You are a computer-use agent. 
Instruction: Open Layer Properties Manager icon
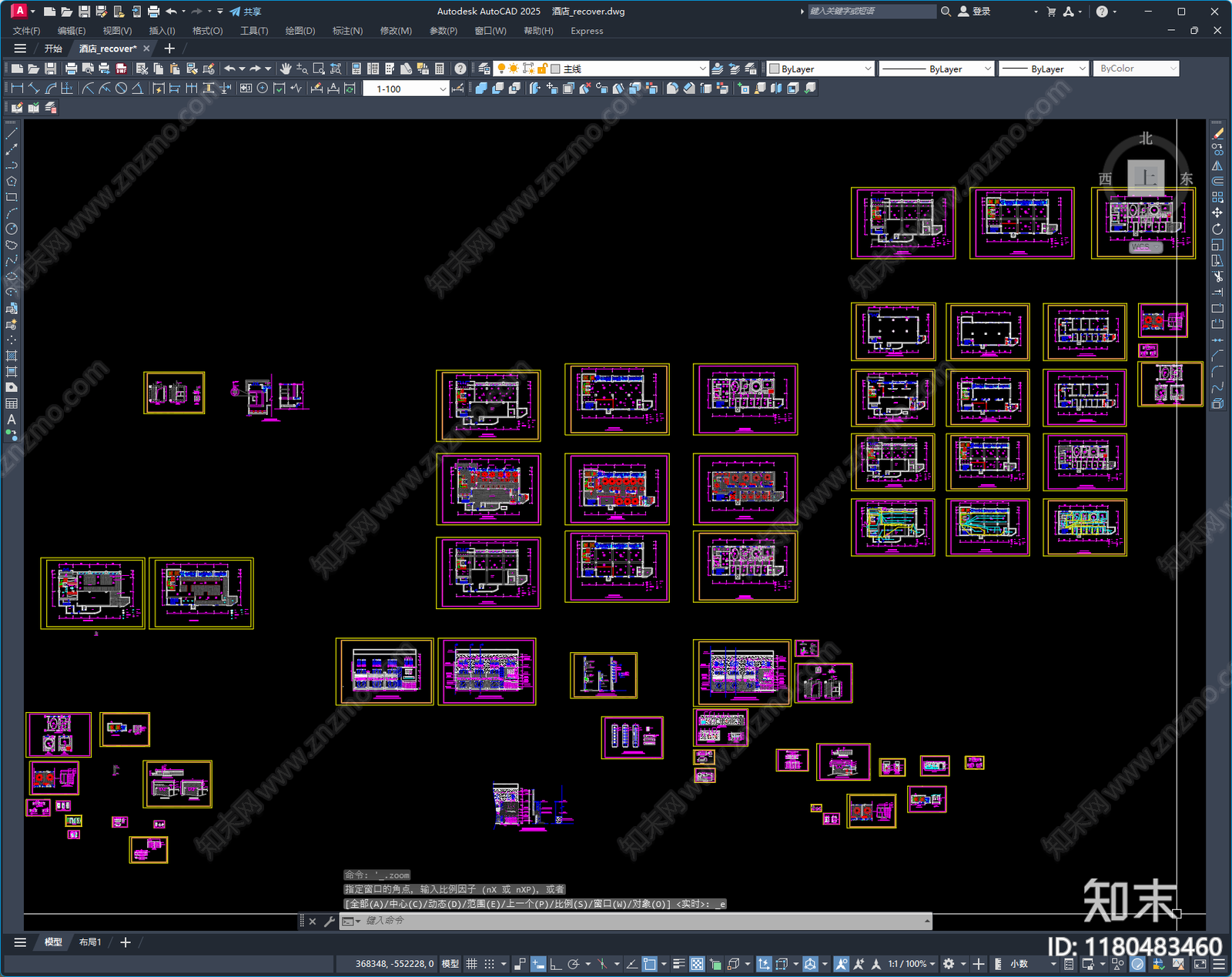484,69
